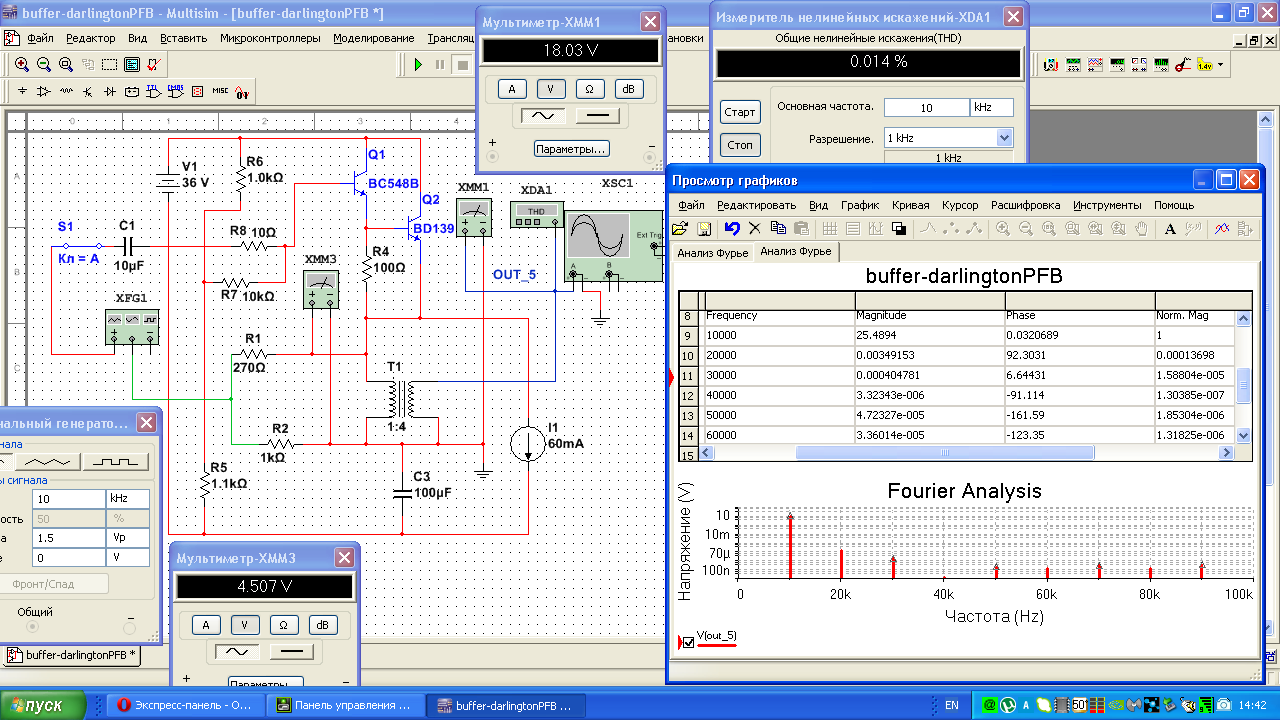Open the TTL components group
Screen dimensions: 1280x720
[x=153, y=92]
